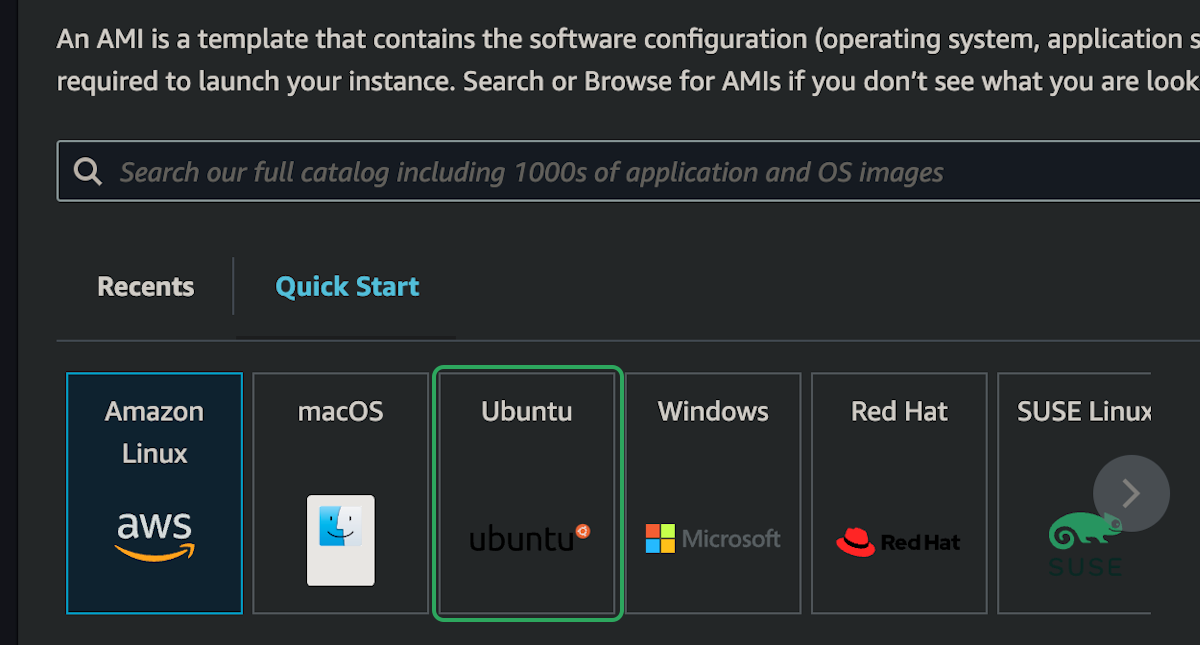
Task: Choose the macOS AMI tile
Action: coord(341,493)
